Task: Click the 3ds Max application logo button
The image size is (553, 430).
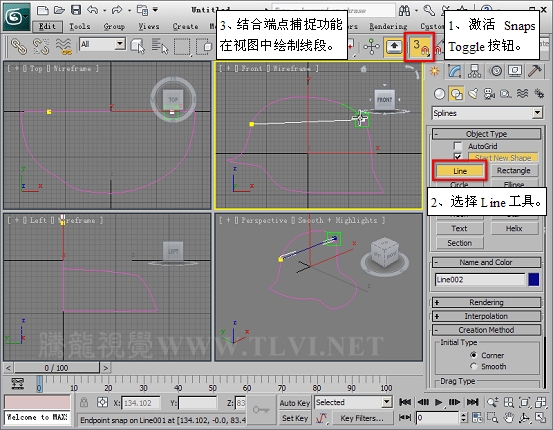Action: [x=17, y=16]
